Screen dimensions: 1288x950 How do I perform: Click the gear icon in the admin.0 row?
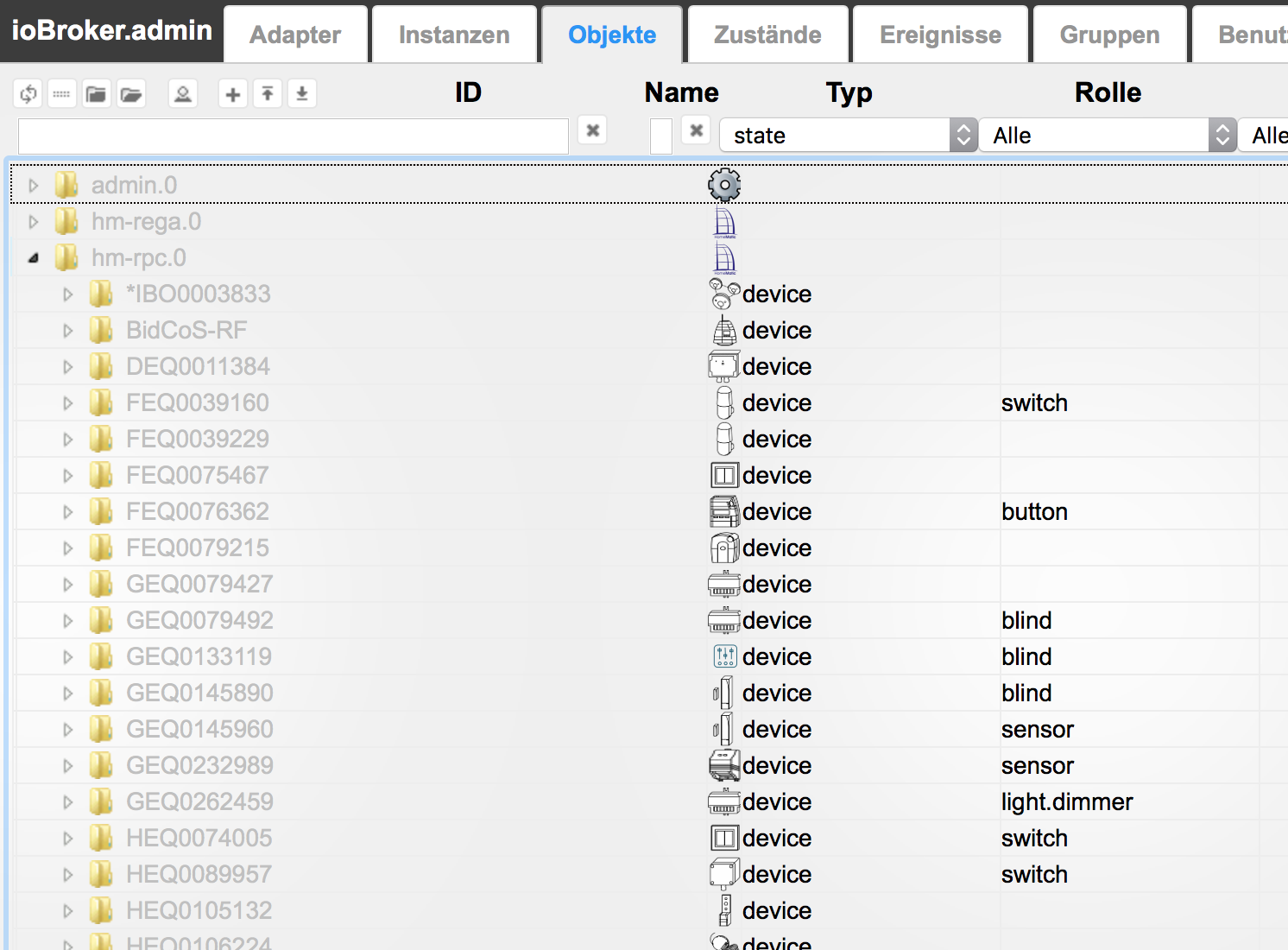[724, 185]
